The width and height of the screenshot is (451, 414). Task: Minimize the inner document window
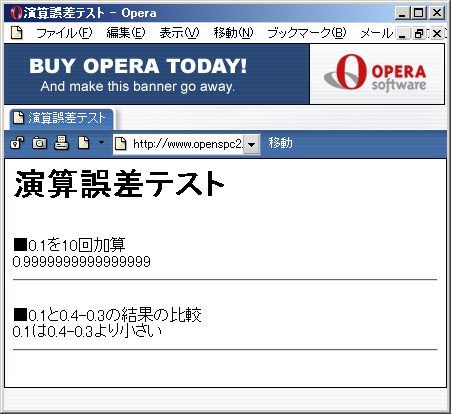[x=403, y=34]
